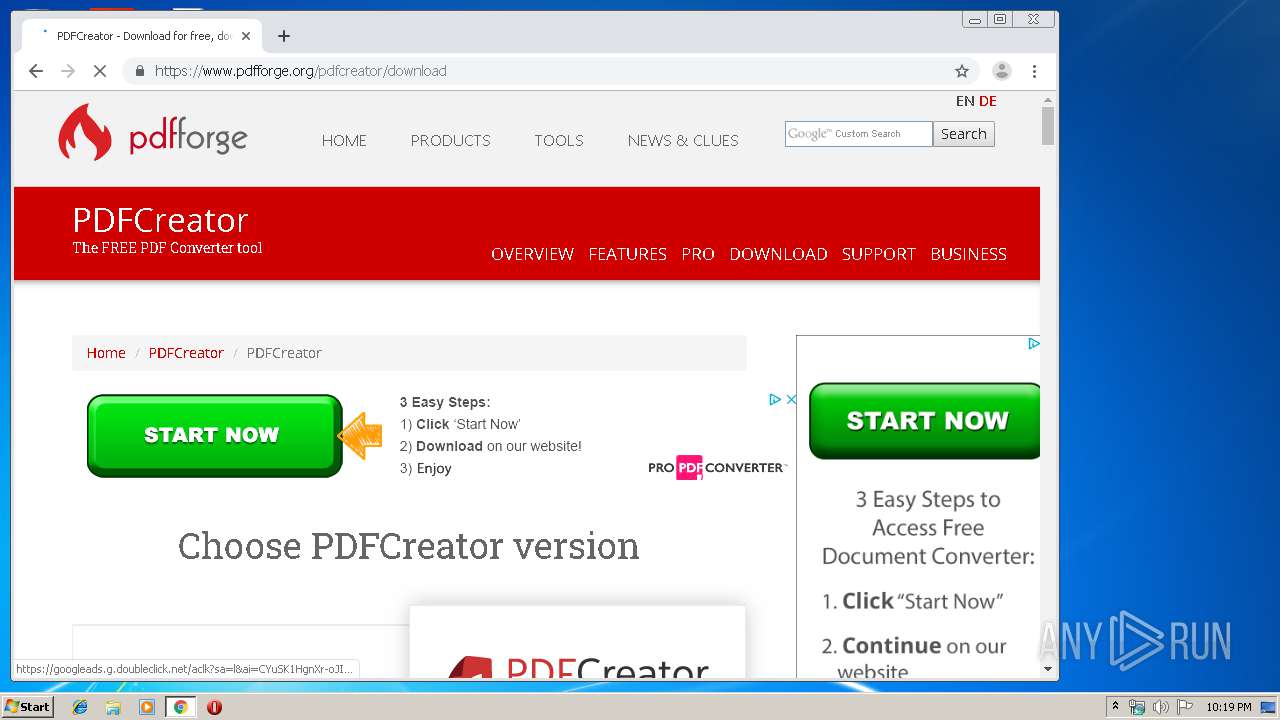Show hidden system tray icons

point(1115,707)
